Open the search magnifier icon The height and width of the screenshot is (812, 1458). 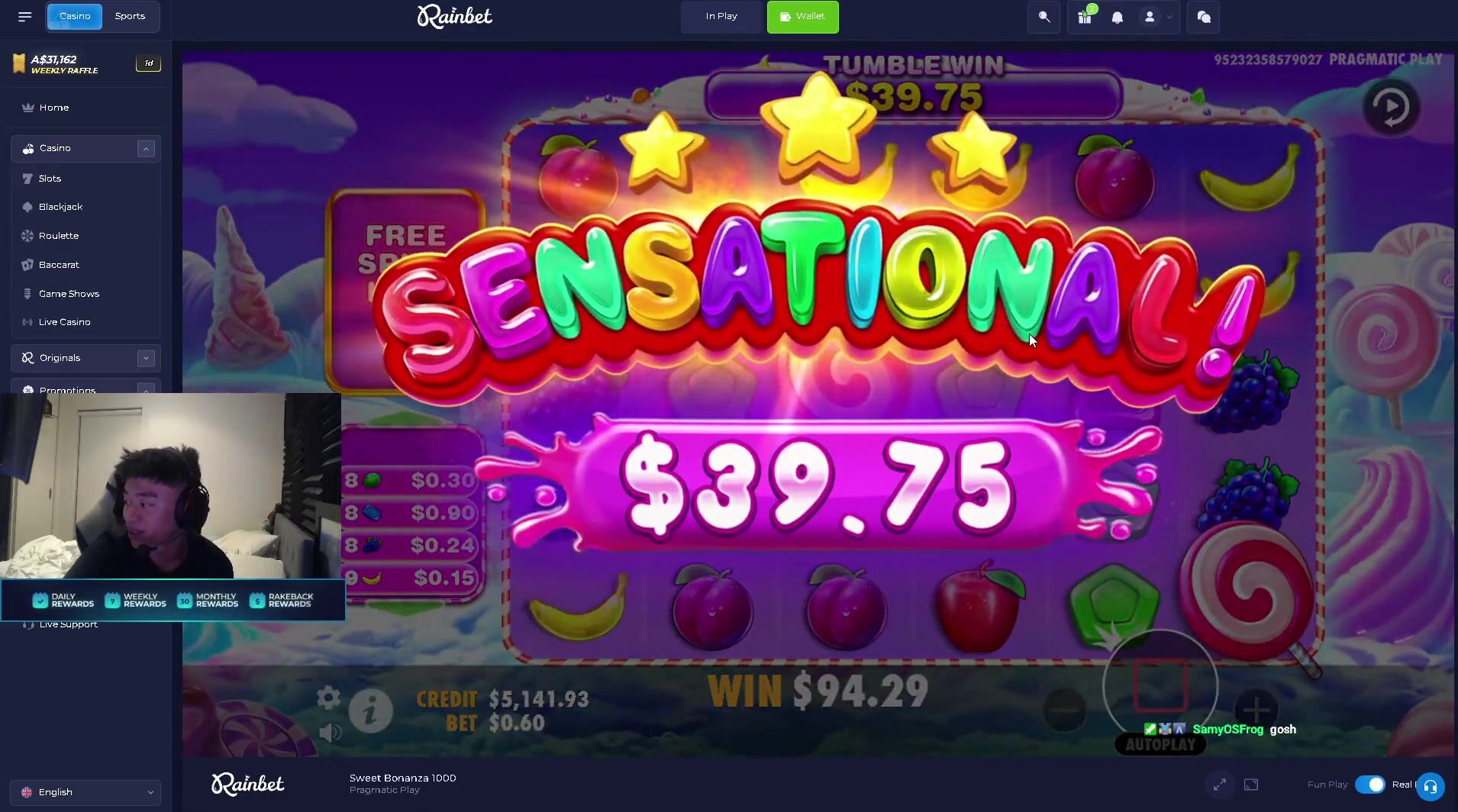pyautogui.click(x=1044, y=17)
